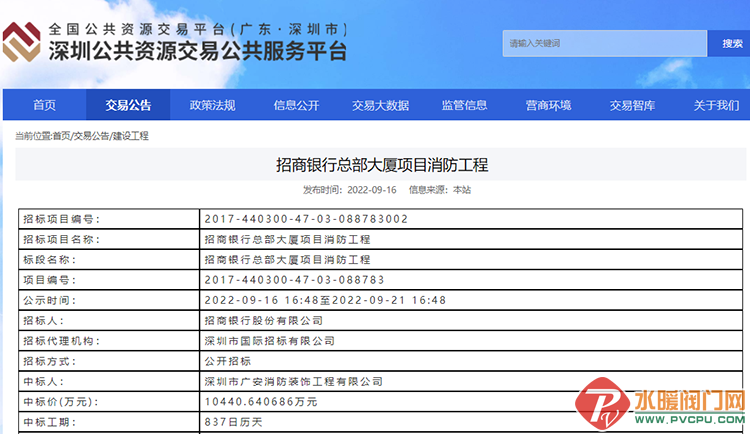Viewport: 750px width, 434px height.
Task: Click the breadcrumb 建设工程 link
Action: click(131, 136)
